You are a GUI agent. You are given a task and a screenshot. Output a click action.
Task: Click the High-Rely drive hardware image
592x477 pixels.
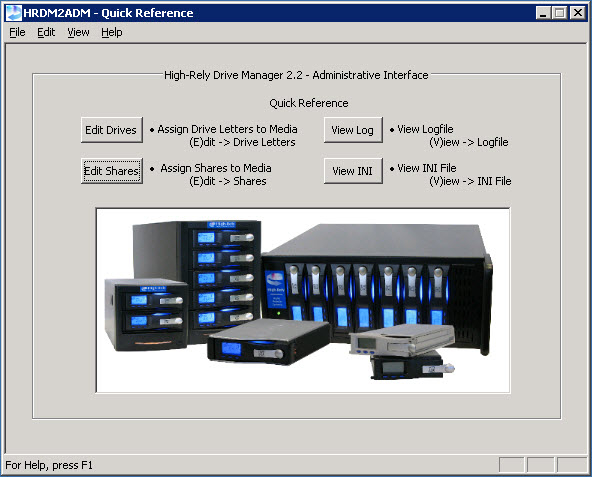tap(303, 300)
